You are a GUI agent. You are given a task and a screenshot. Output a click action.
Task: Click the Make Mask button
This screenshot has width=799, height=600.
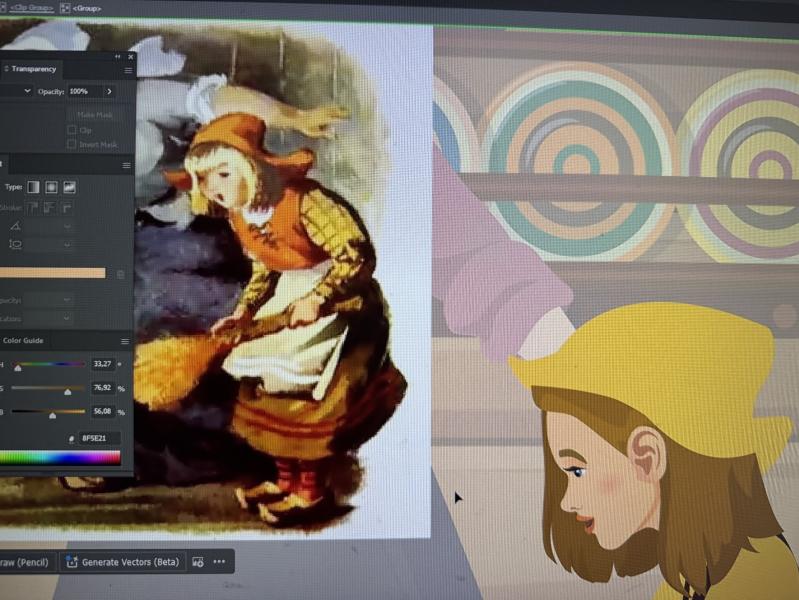tap(95, 115)
